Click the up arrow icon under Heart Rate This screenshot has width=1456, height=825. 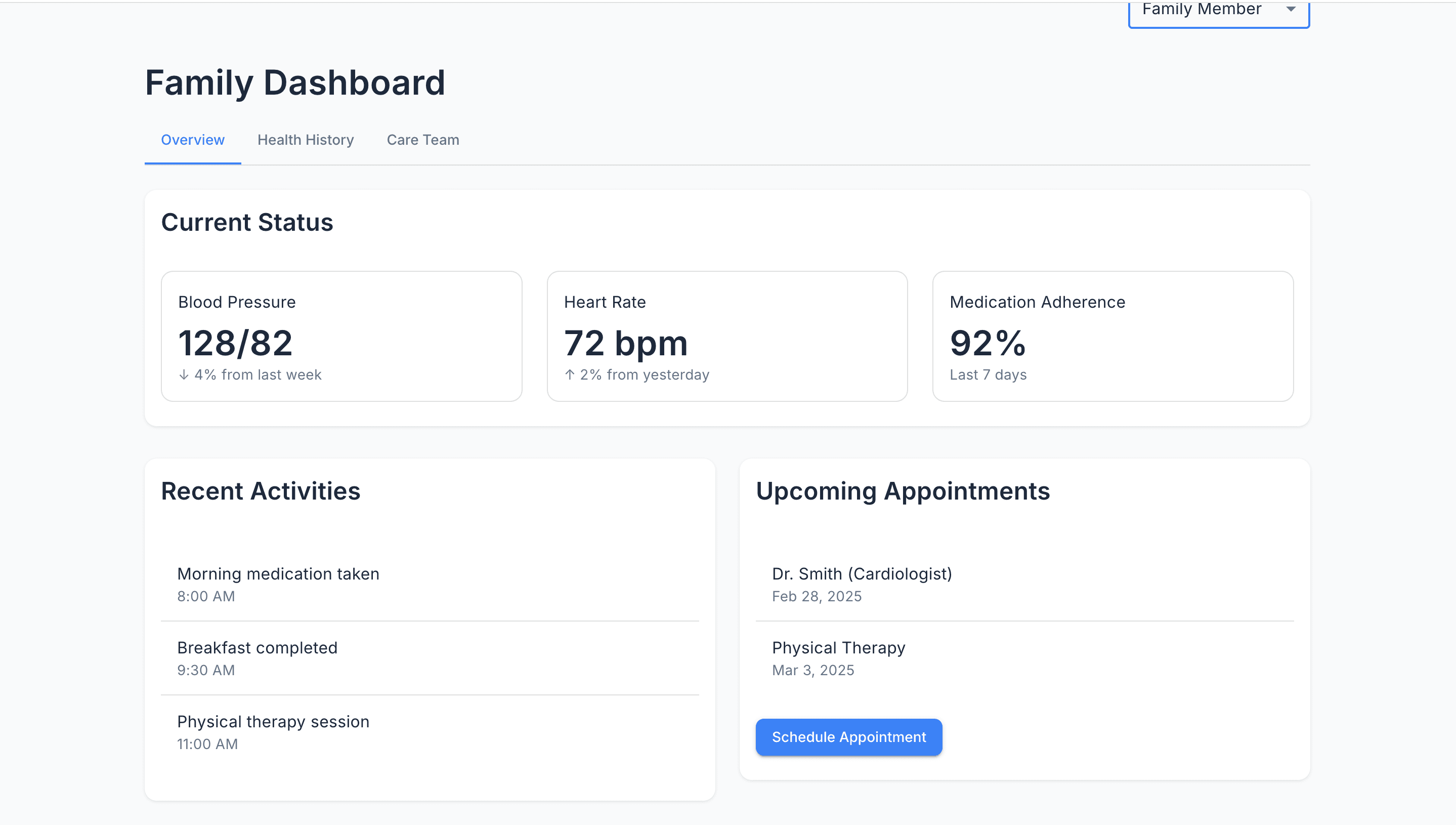tap(570, 375)
